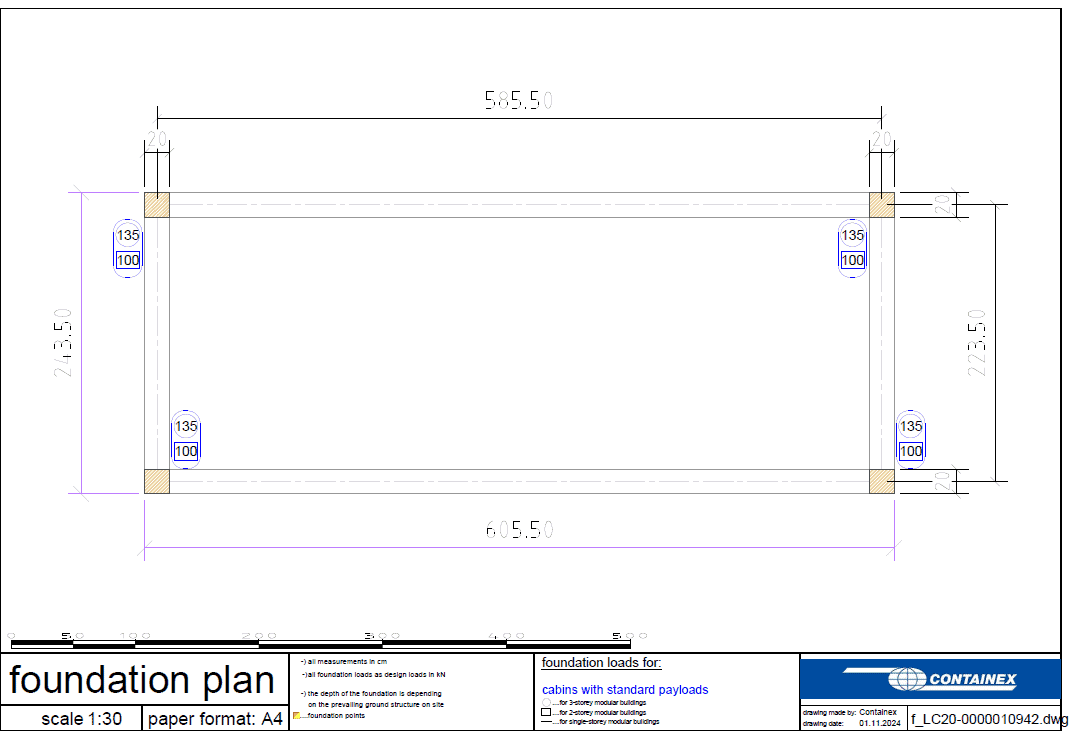This screenshot has height=738, width=1072.
Task: Click the circle symbol for 3-storey buildings
Action: (x=546, y=702)
